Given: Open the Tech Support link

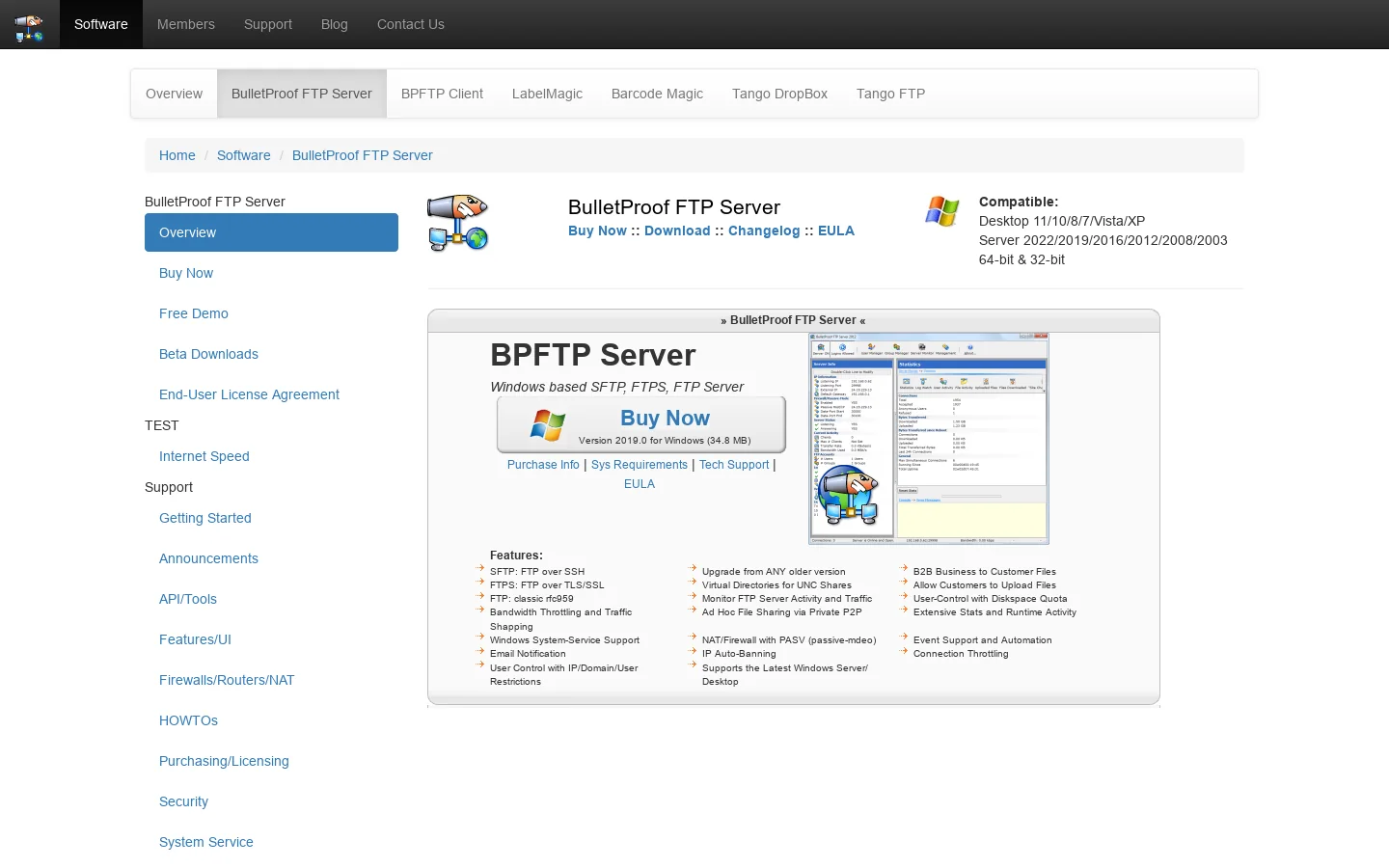Looking at the screenshot, I should 734,465.
